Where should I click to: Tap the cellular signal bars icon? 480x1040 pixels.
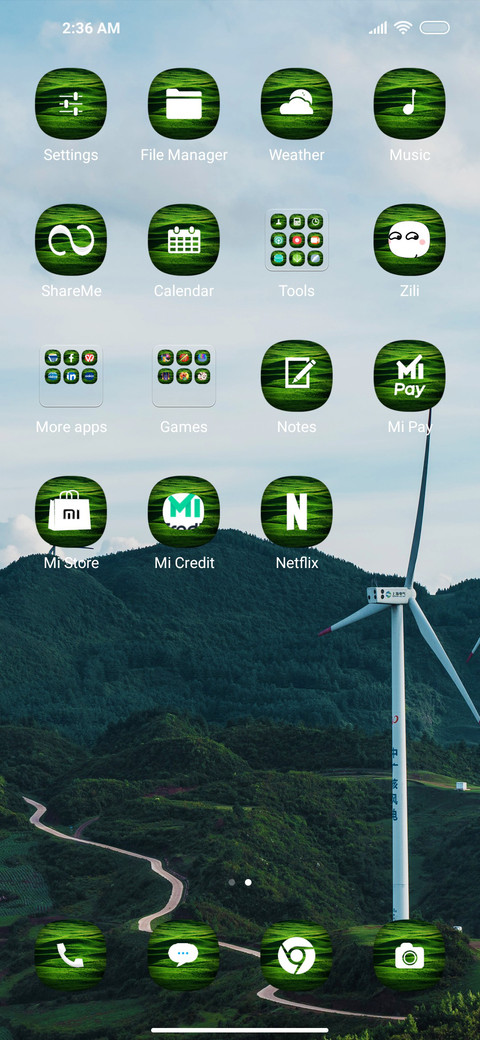click(x=378, y=28)
